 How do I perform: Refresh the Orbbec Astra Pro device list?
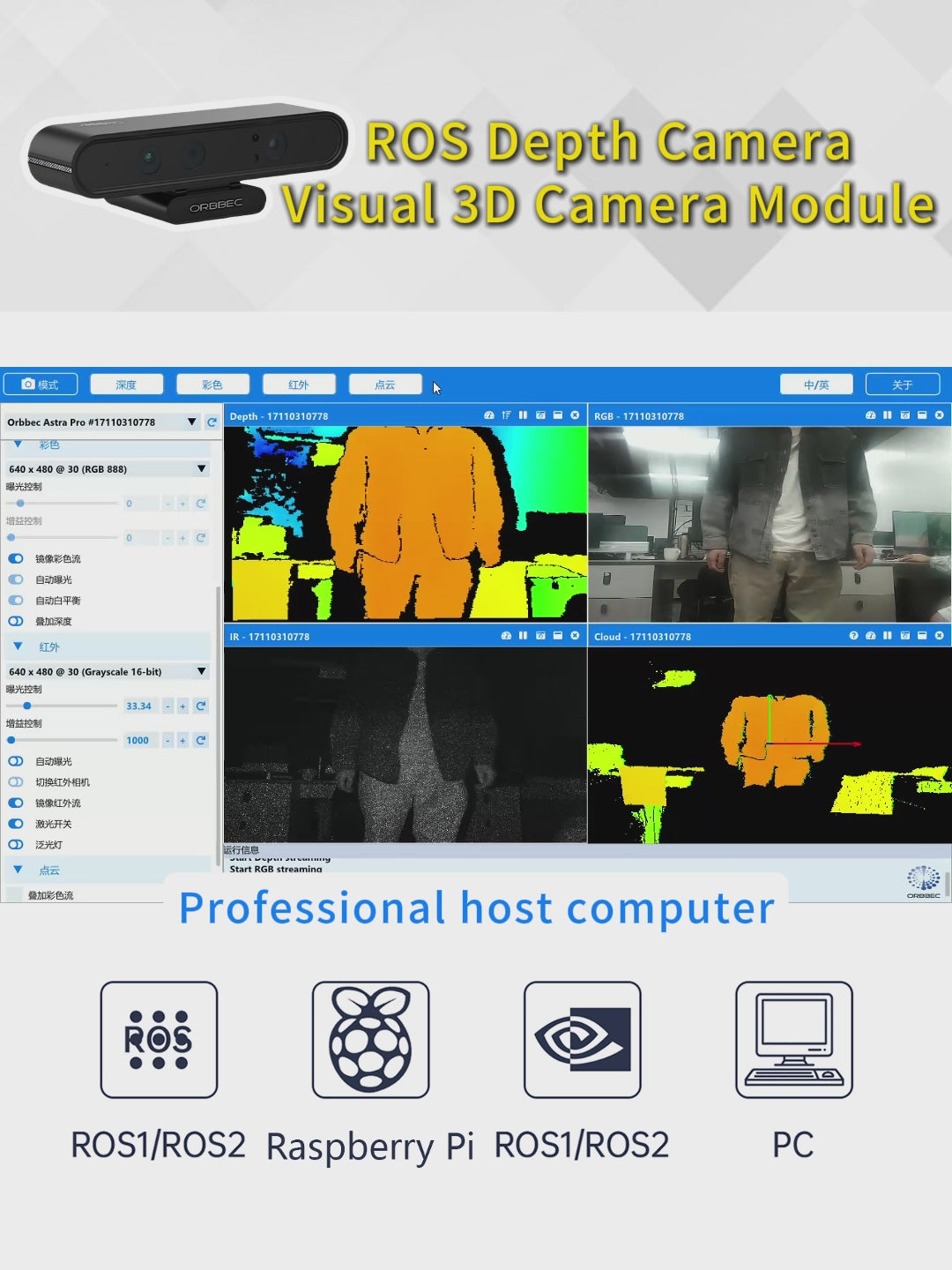pos(212,422)
